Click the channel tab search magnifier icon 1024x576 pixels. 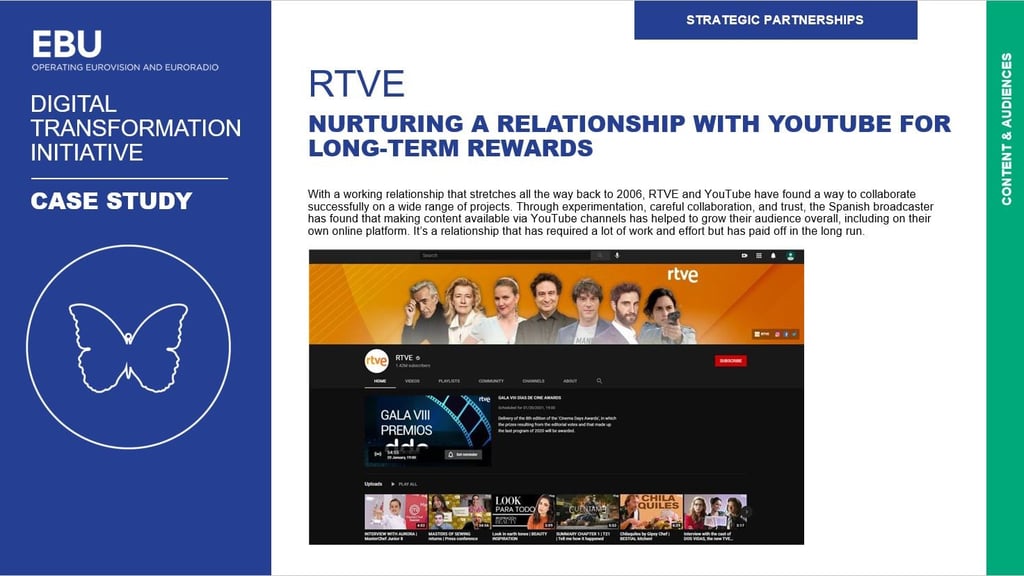599,381
